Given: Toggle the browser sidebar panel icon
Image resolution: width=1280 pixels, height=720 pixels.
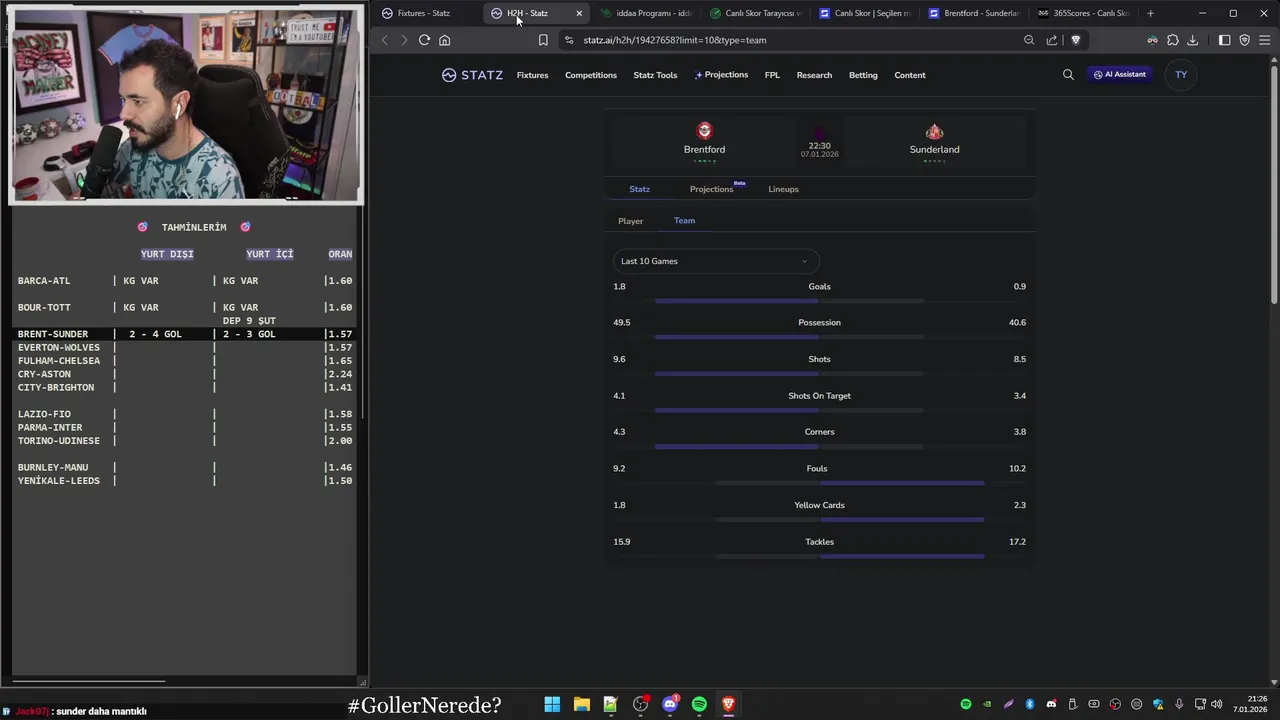Looking at the screenshot, I should click(1225, 40).
